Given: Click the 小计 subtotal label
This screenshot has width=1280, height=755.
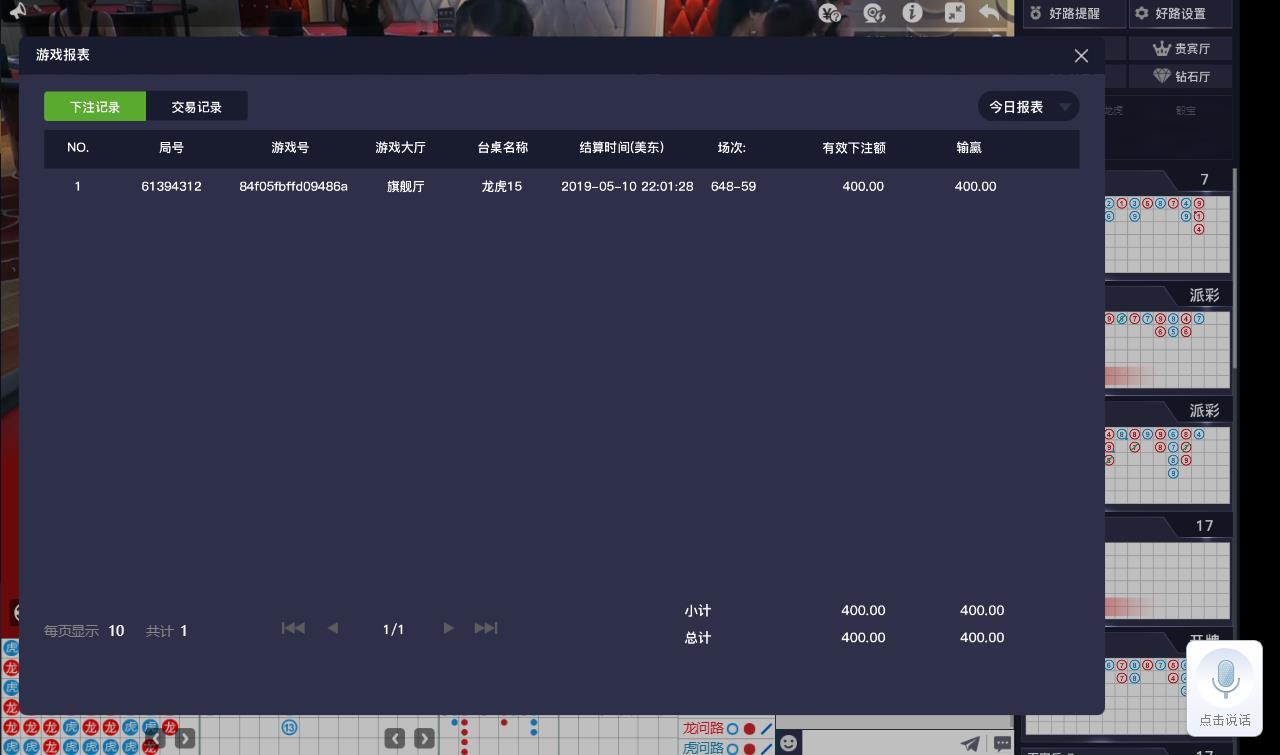Looking at the screenshot, I should pyautogui.click(x=698, y=611).
